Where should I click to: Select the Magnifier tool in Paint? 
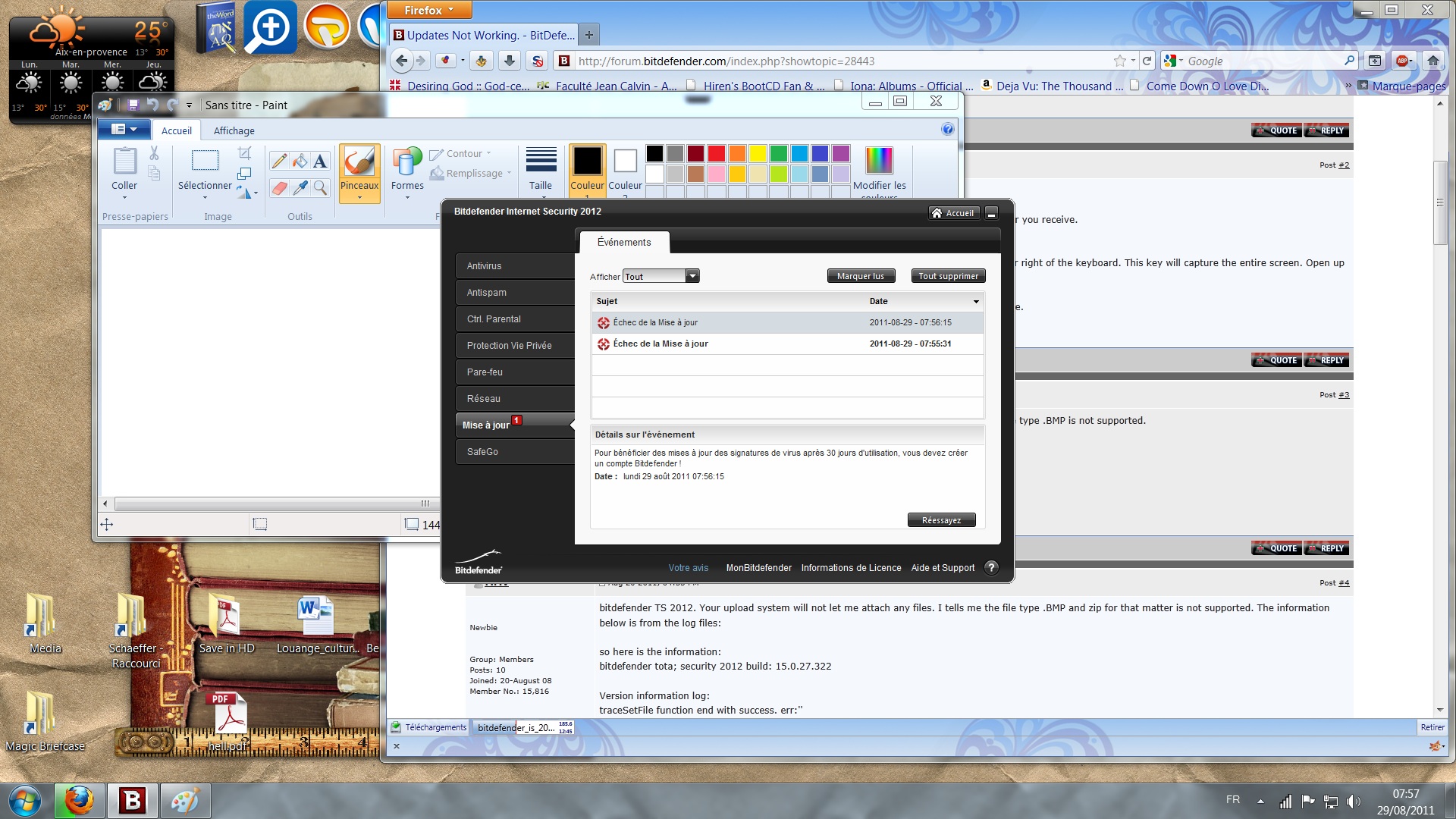(x=321, y=187)
